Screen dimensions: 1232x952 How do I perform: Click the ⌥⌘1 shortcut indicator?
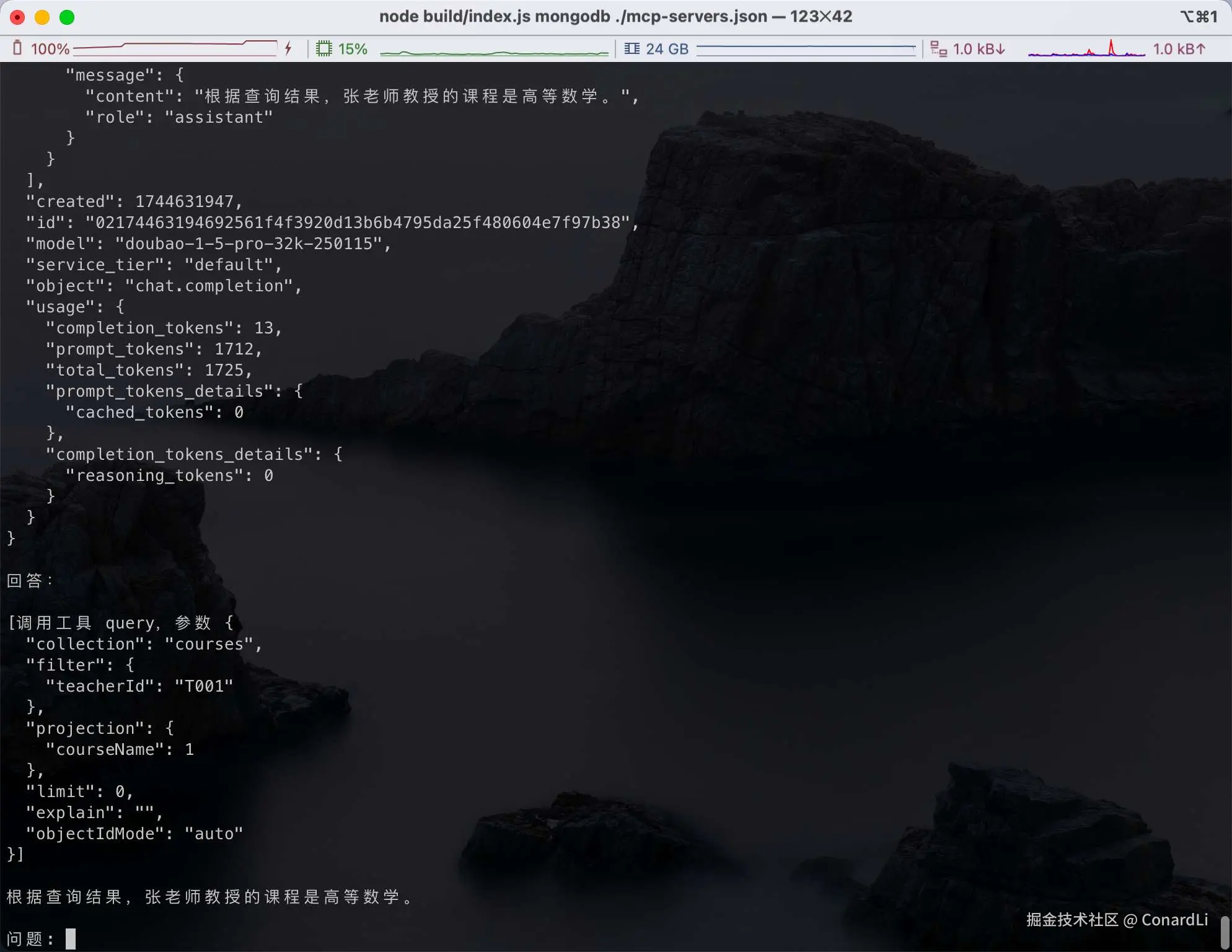click(x=1198, y=17)
